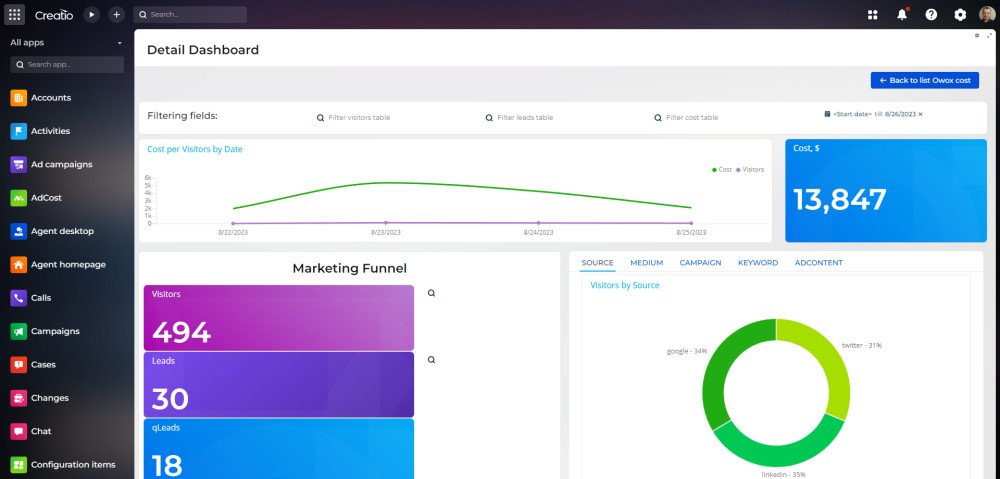The width and height of the screenshot is (1000, 479).
Task: Switch to the CAMPAIGN tab
Action: [x=700, y=263]
